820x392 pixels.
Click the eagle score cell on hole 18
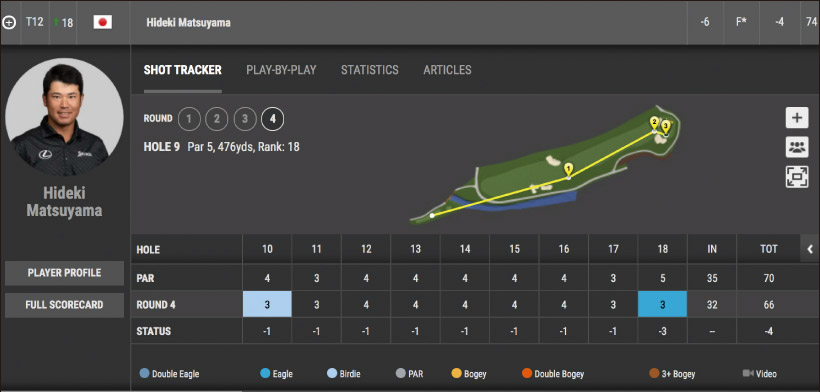(662, 305)
